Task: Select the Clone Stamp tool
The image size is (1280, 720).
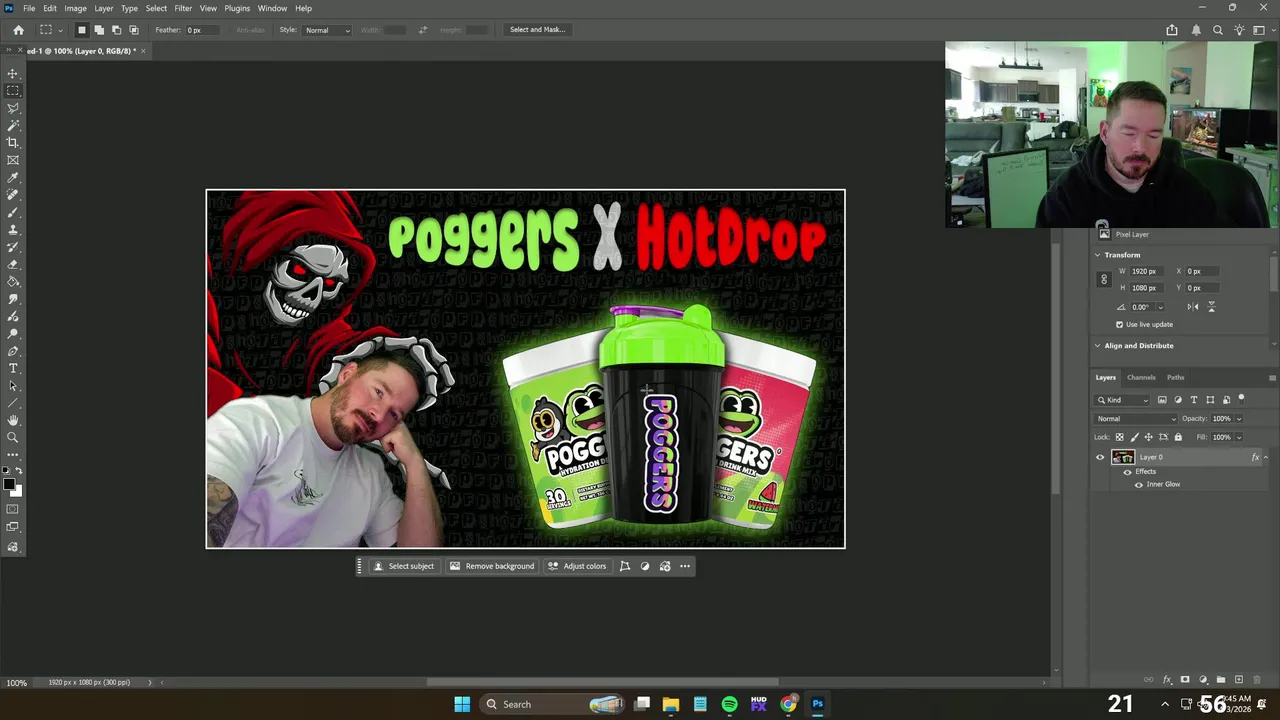Action: [13, 230]
